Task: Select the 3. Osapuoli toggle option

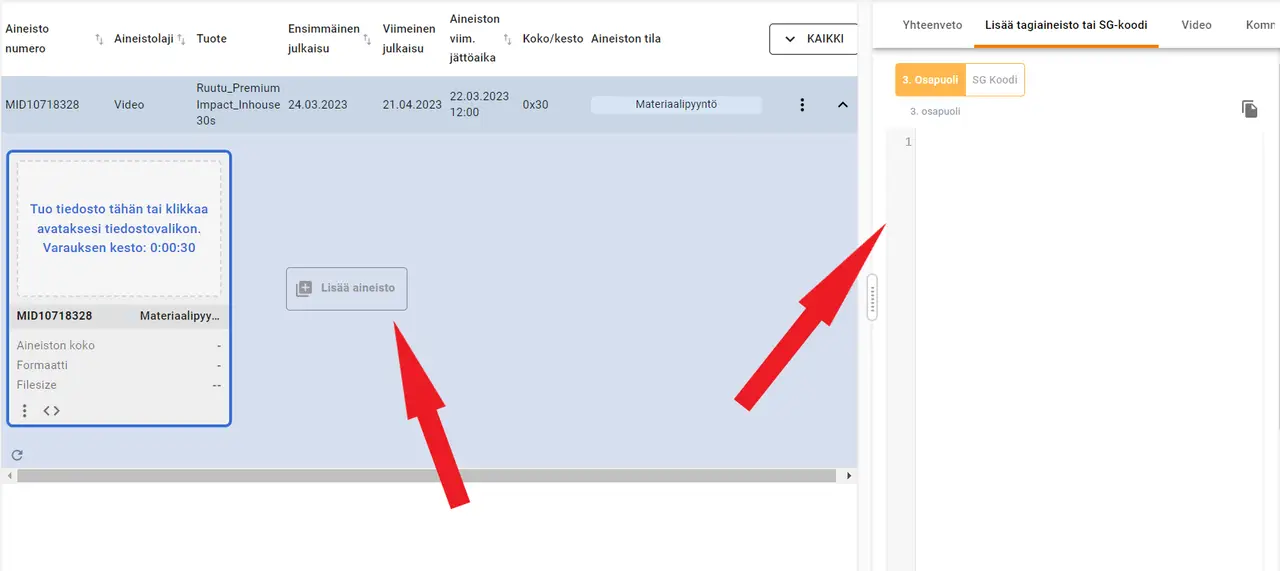Action: tap(930, 80)
